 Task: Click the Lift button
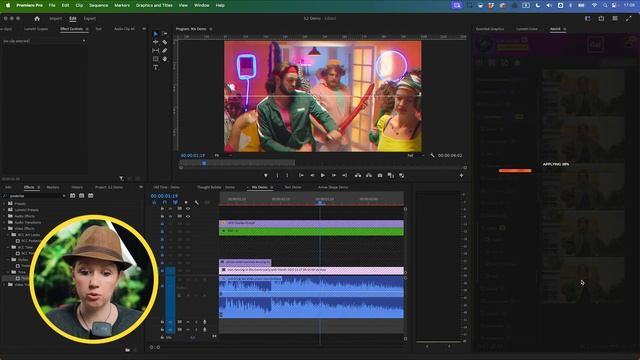pos(358,175)
